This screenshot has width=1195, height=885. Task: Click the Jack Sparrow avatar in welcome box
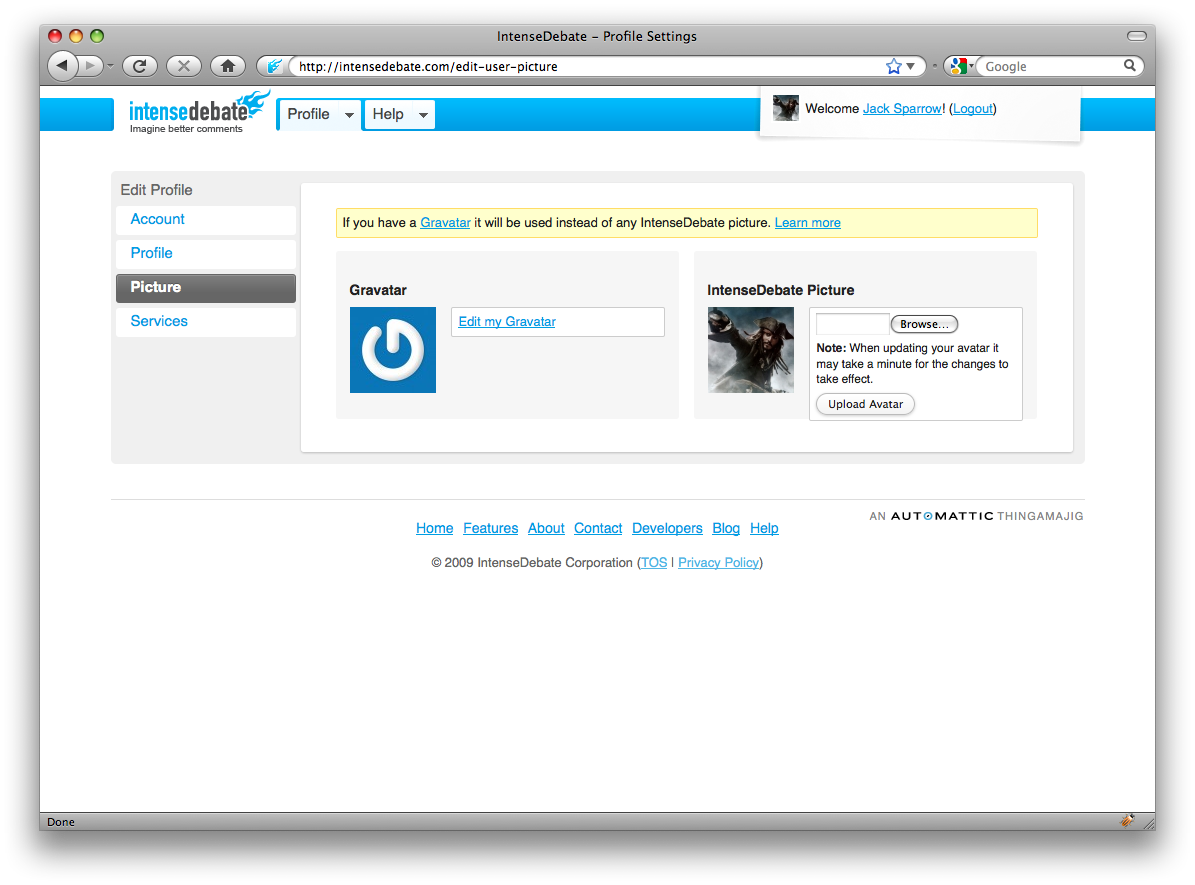786,108
